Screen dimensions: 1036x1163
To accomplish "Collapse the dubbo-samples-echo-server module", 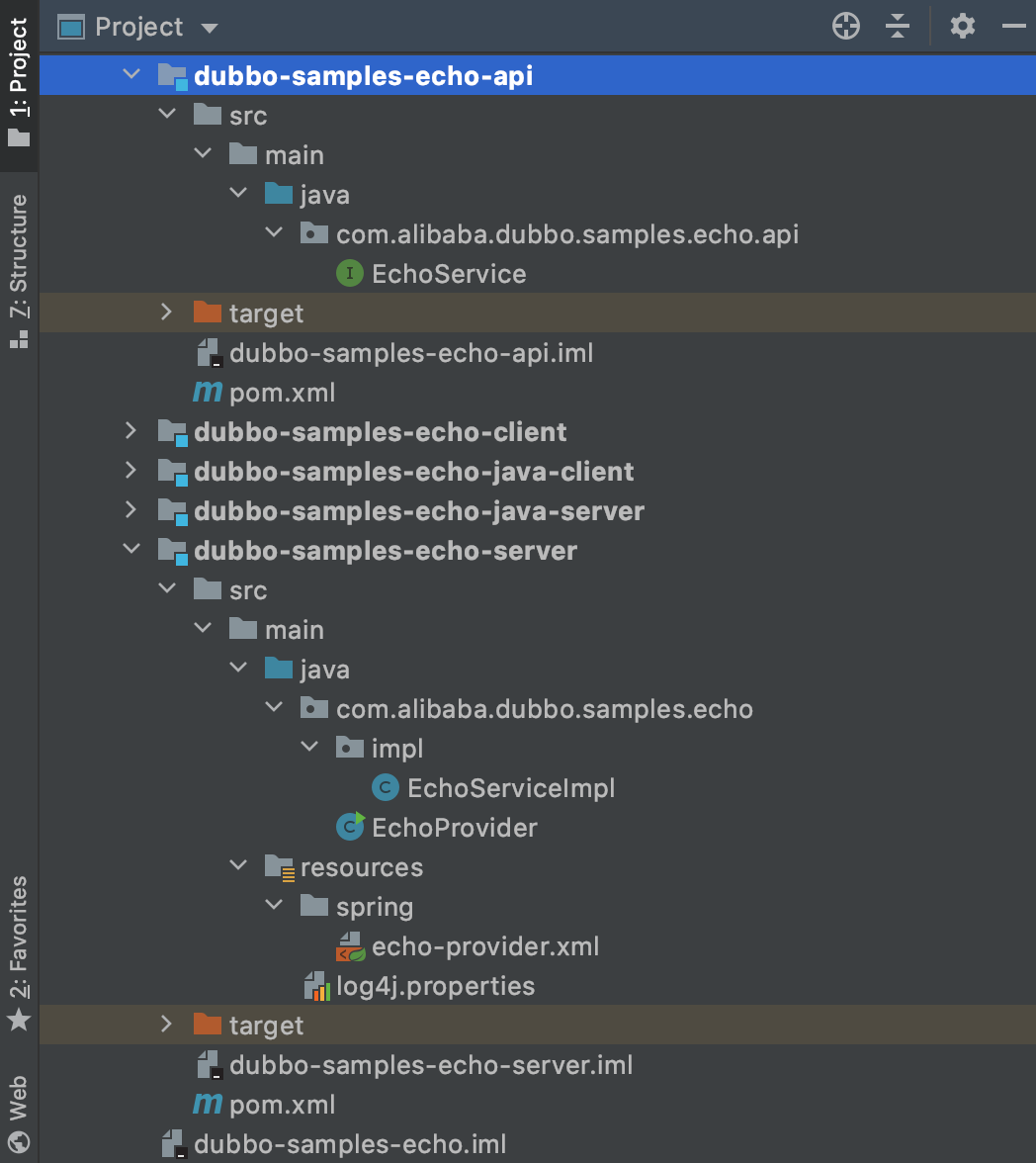I will pyautogui.click(x=130, y=550).
